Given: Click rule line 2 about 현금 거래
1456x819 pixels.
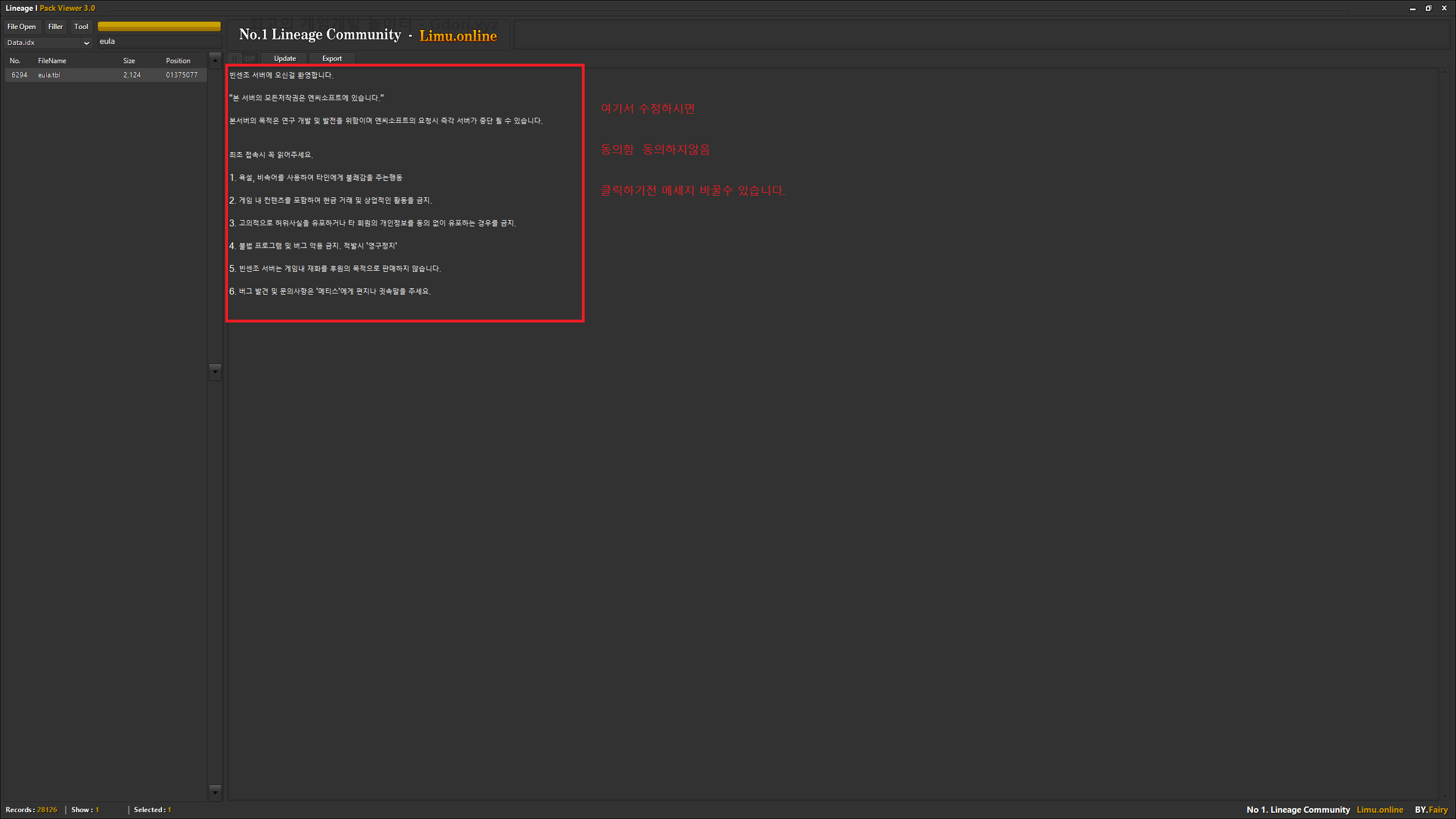Looking at the screenshot, I should (330, 201).
